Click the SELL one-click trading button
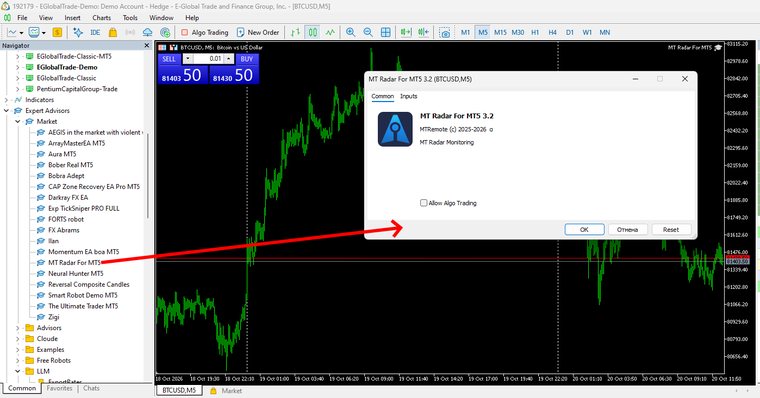This screenshot has height=398, width=760. point(169,59)
